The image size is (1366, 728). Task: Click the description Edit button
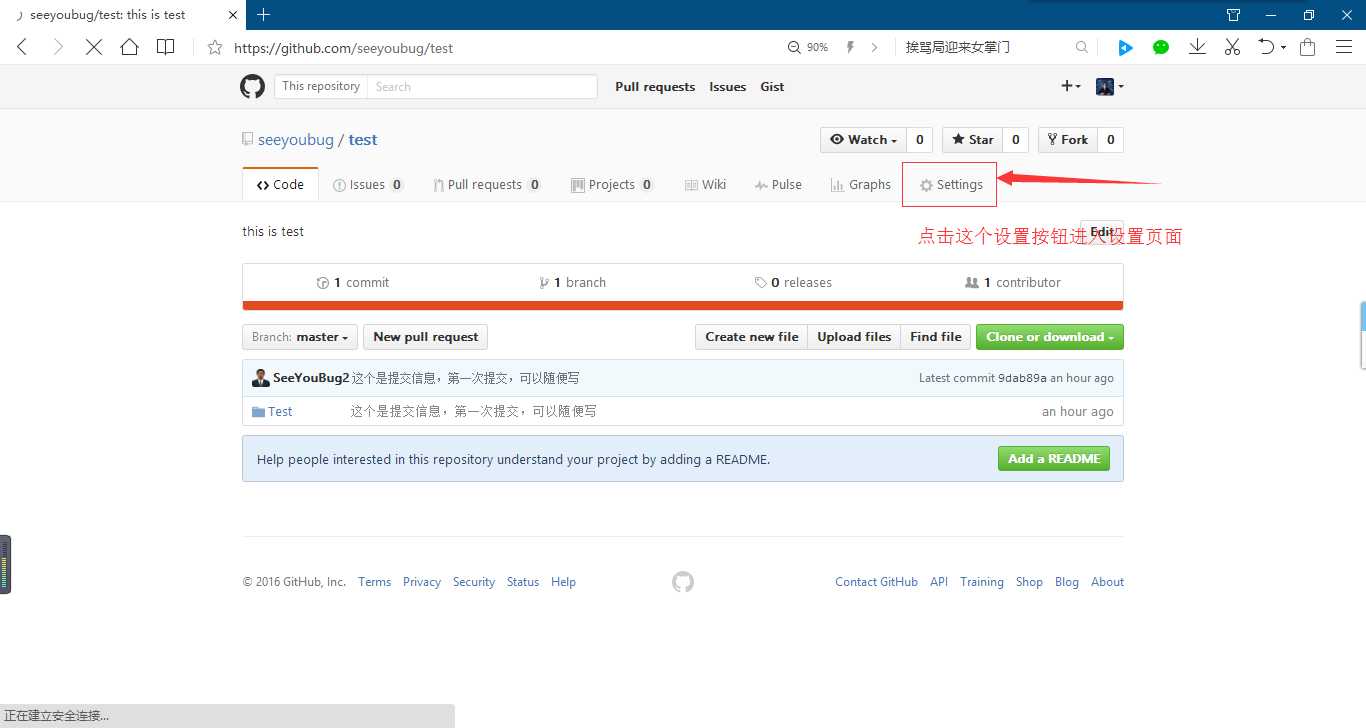click(1102, 232)
